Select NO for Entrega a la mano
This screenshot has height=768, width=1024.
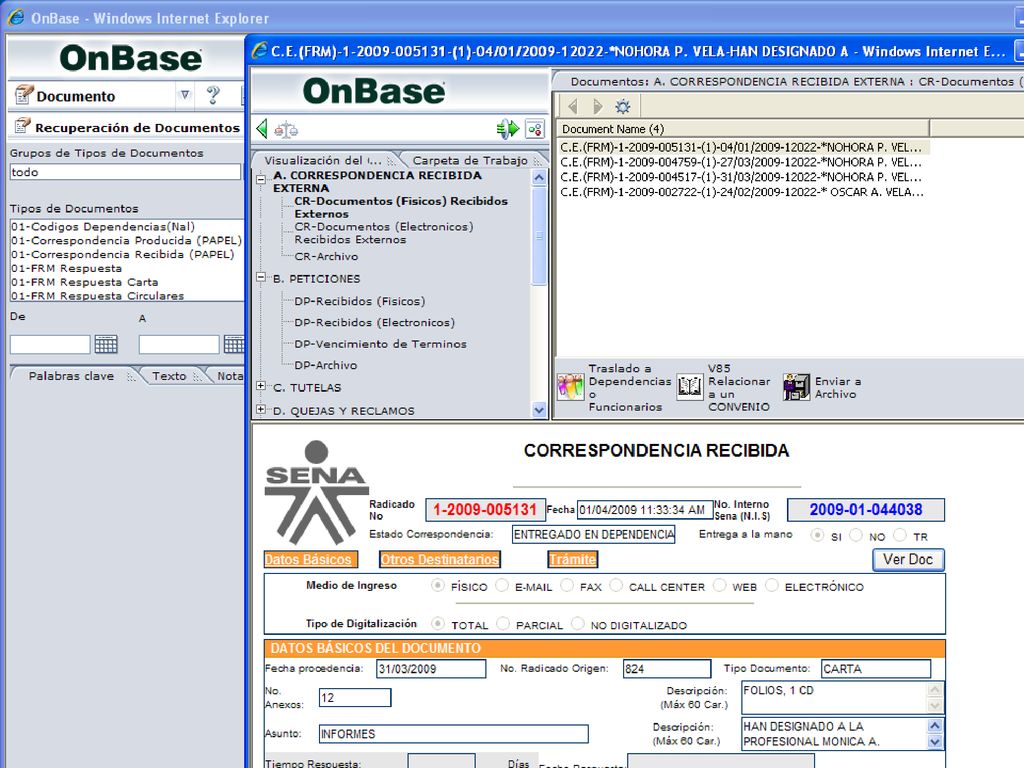point(856,535)
